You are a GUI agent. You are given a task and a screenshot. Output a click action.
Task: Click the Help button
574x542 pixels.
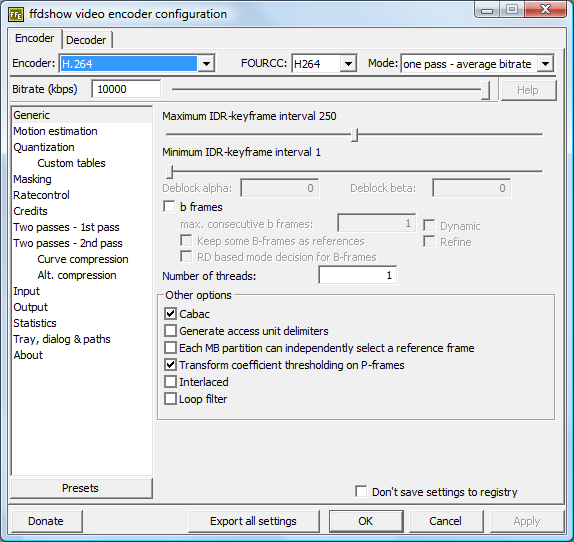(x=528, y=90)
